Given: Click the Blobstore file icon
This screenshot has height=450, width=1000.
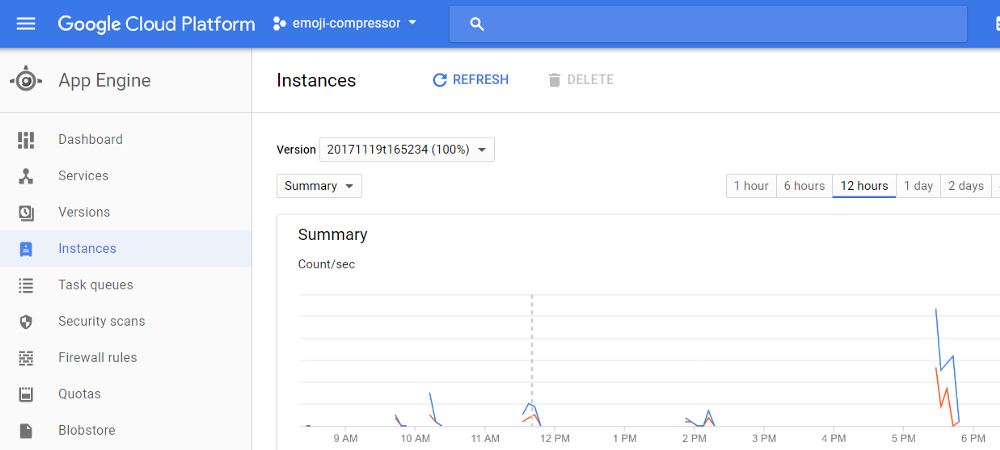Looking at the screenshot, I should point(26,430).
